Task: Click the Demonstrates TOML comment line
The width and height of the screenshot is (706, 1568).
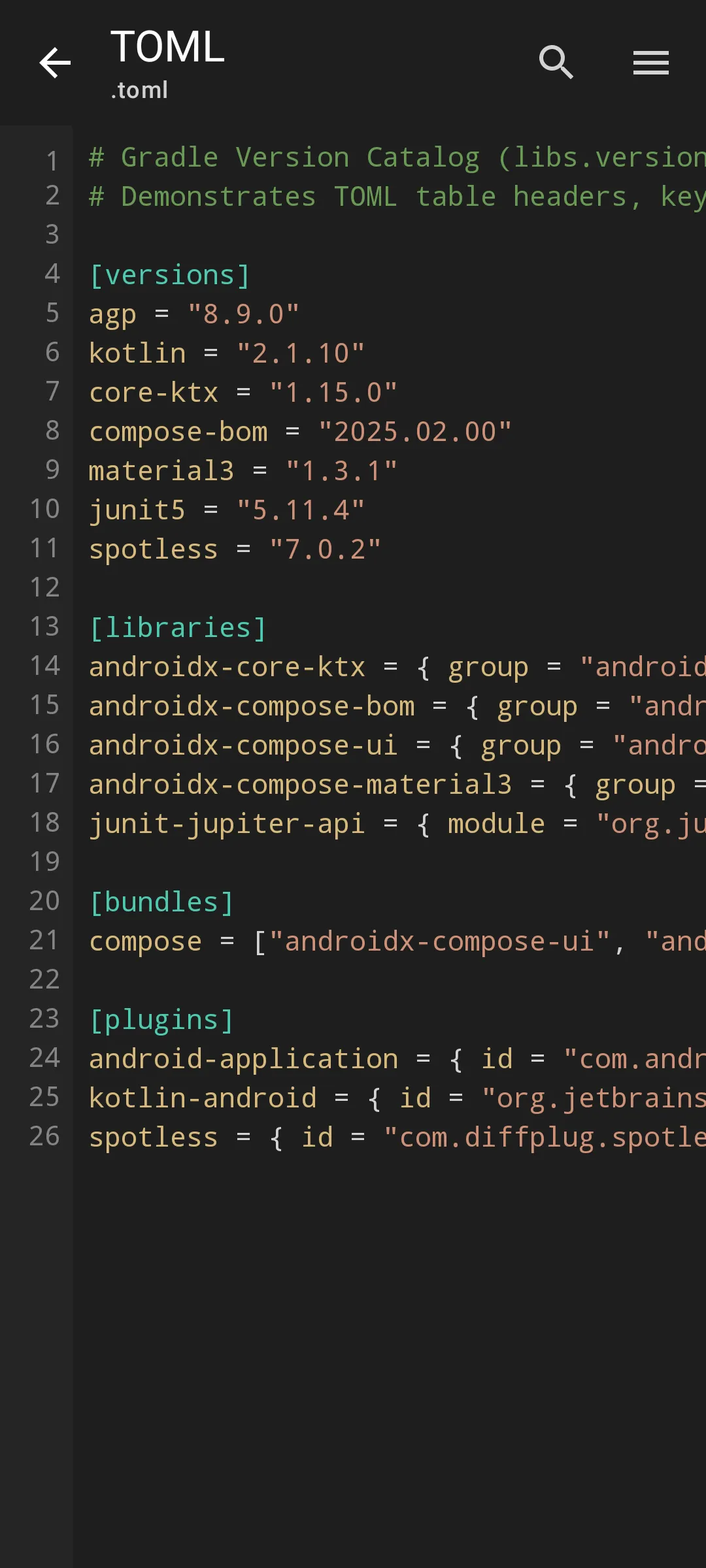Action: point(397,197)
